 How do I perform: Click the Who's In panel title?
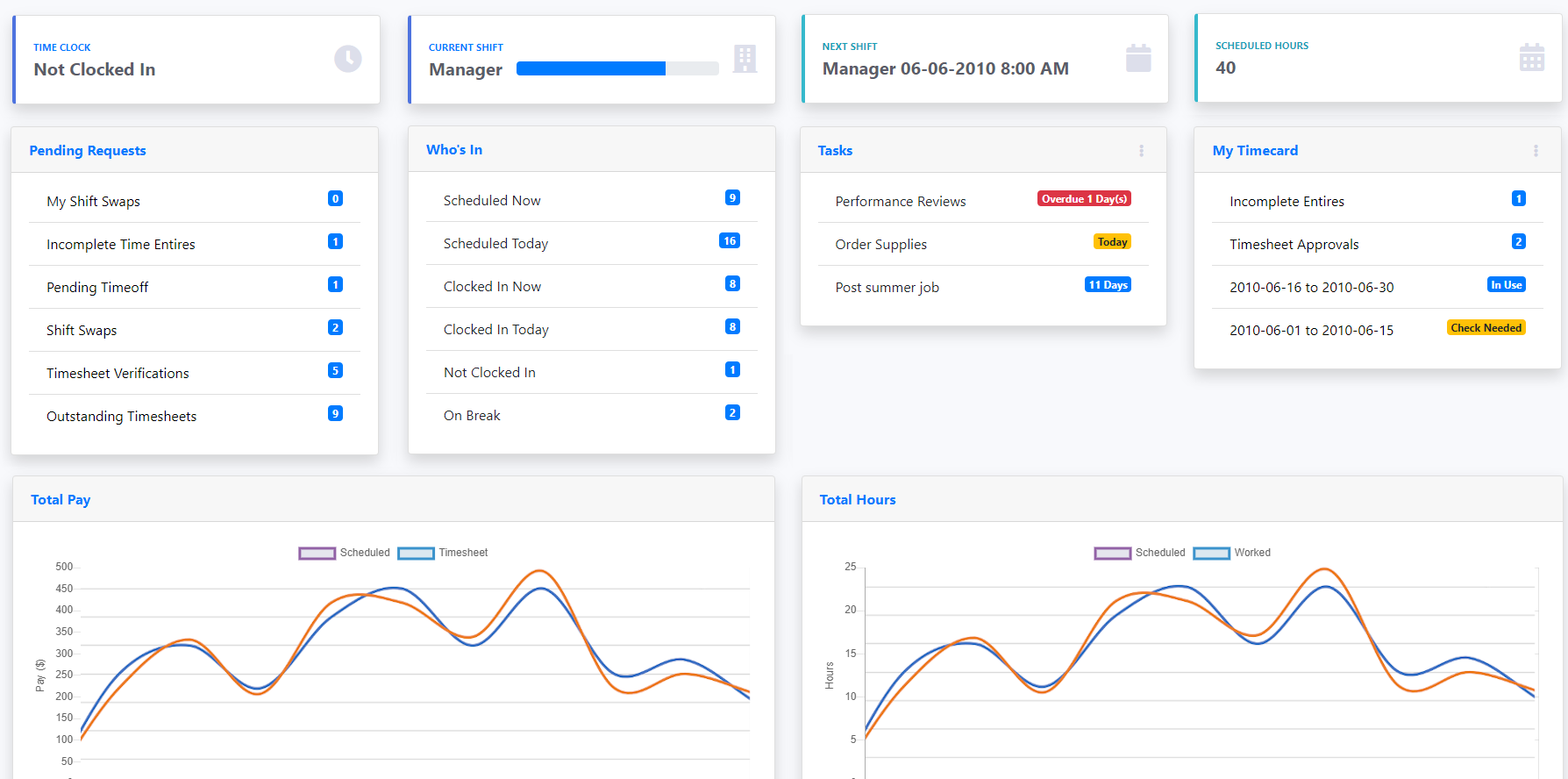pos(454,150)
